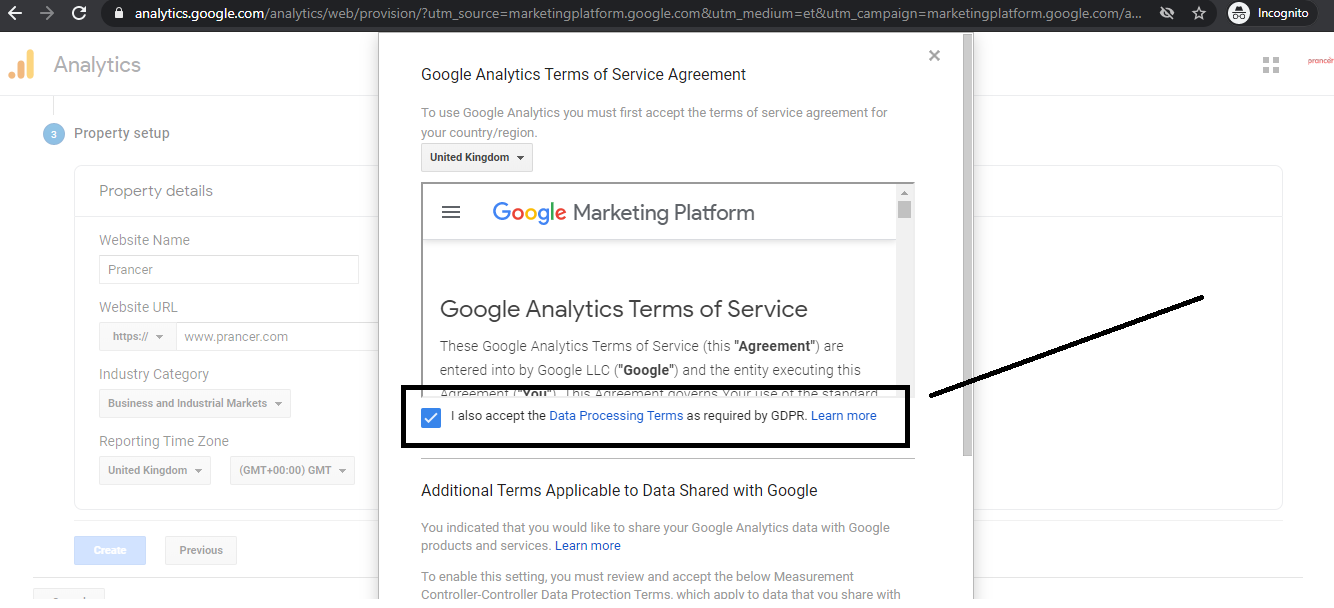Open the Google apps grid icon
Viewport: 1334px width, 608px height.
1271,65
